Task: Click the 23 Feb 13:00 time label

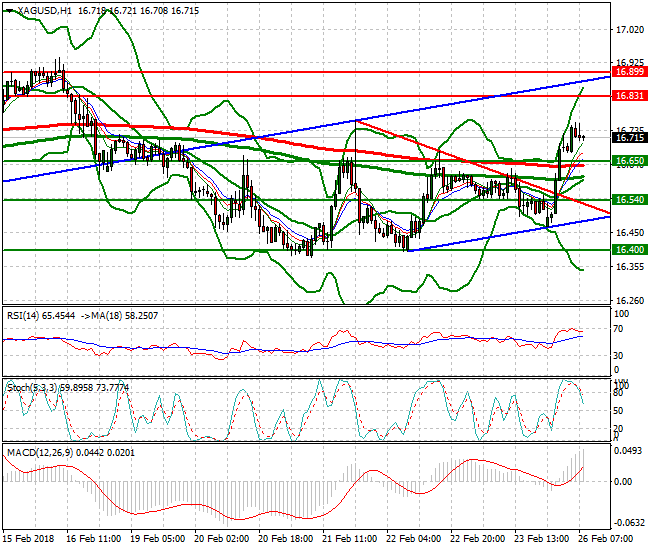Action: 542,539
